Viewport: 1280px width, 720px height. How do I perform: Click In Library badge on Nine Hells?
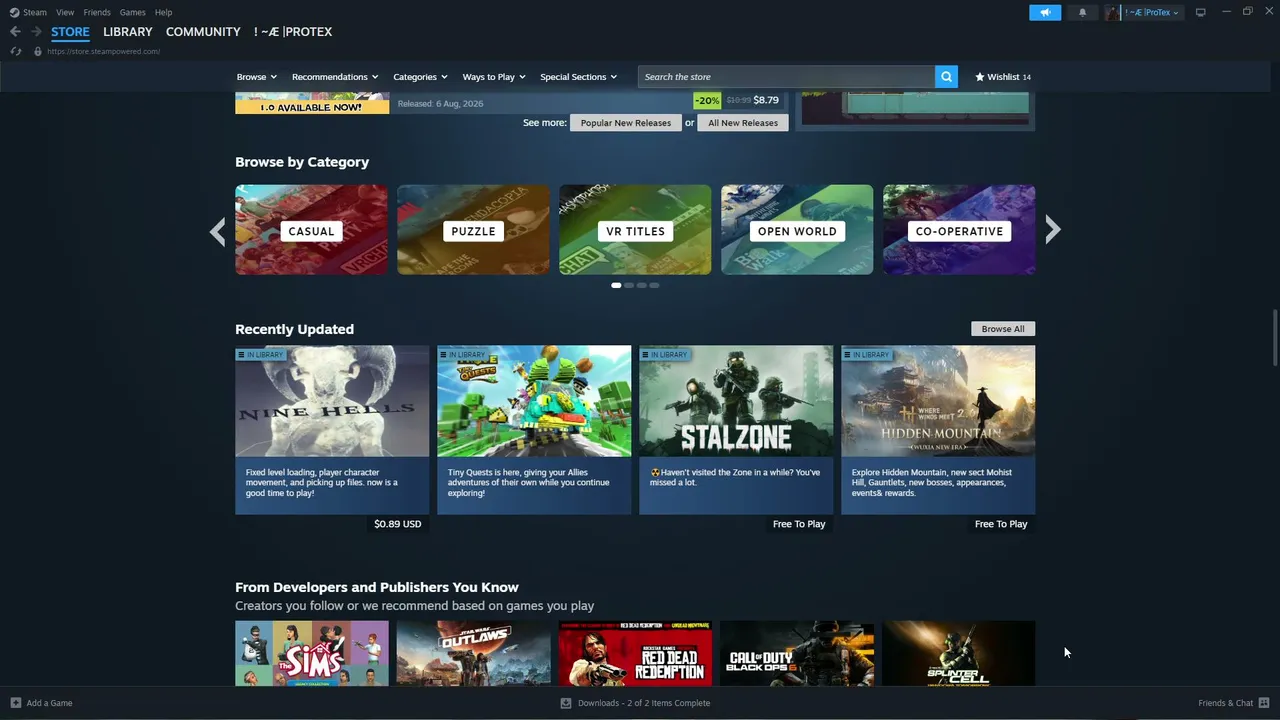[260, 354]
